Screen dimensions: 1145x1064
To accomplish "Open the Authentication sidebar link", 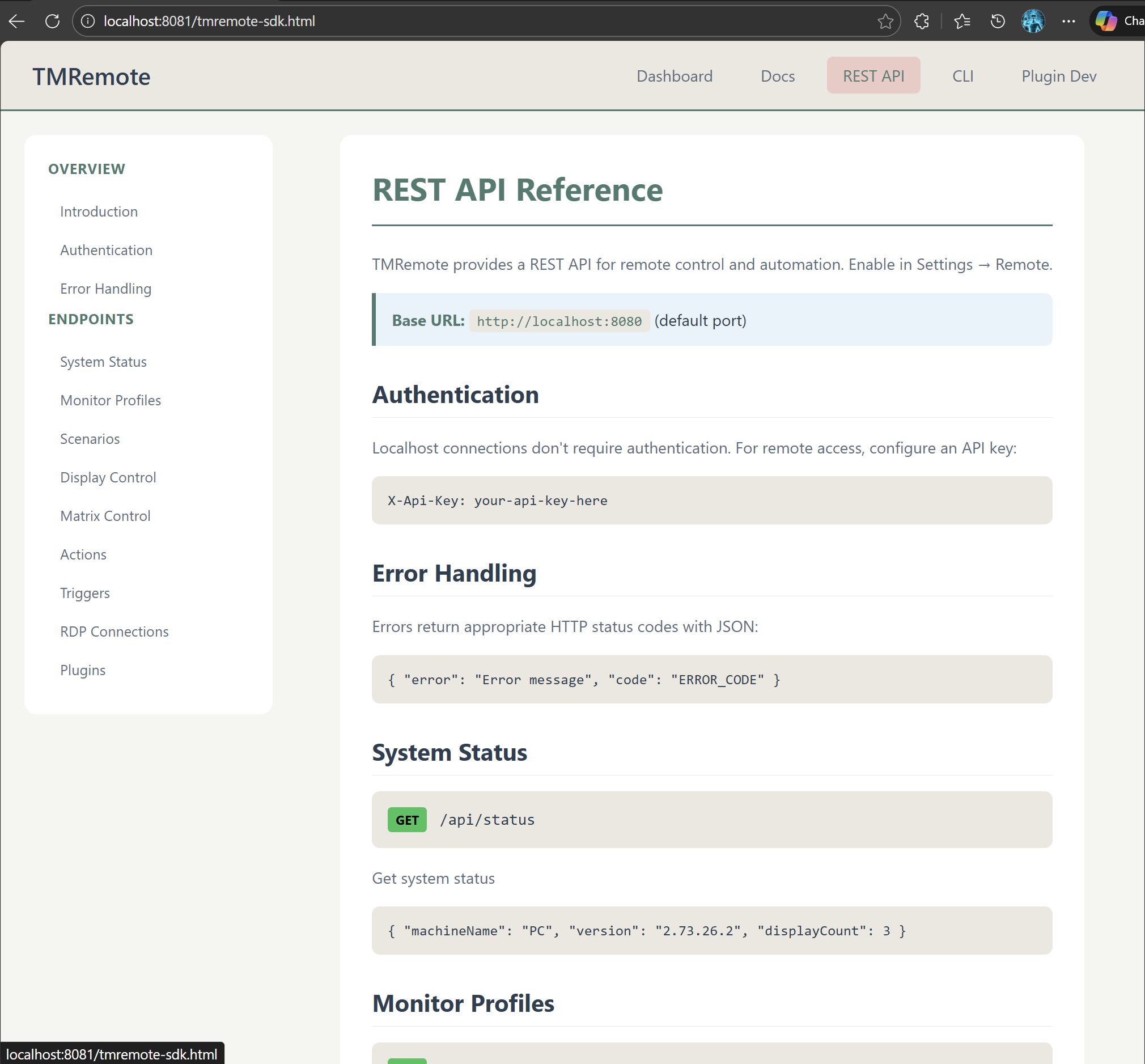I will point(106,250).
